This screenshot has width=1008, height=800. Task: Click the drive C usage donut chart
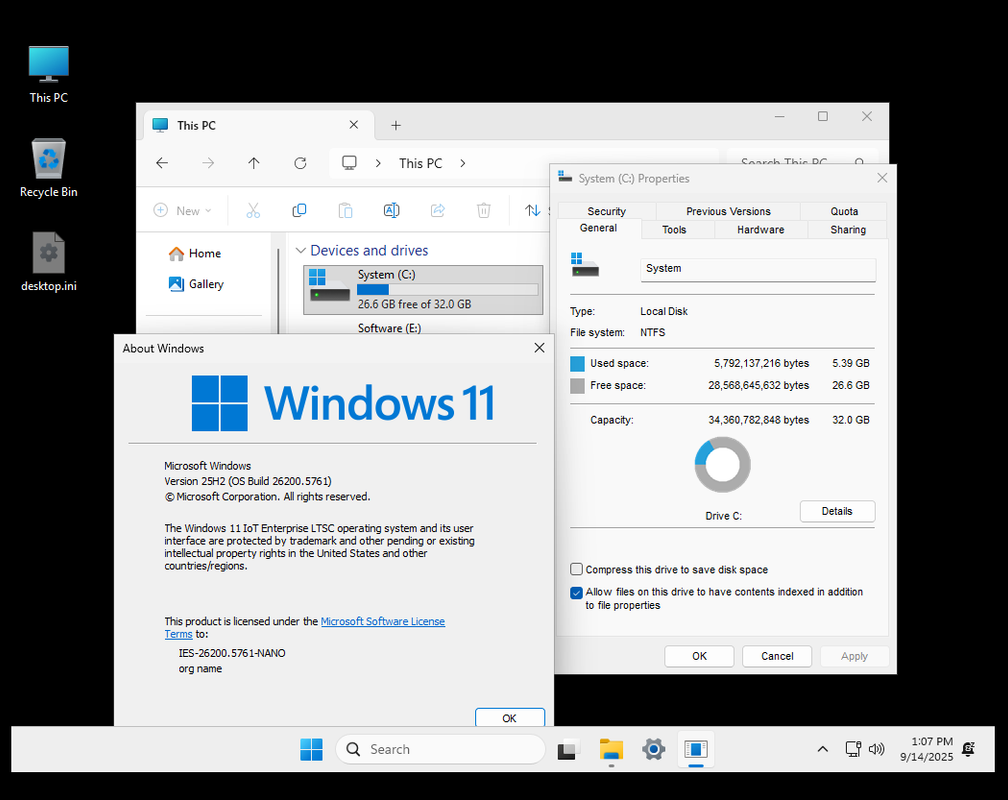723,464
